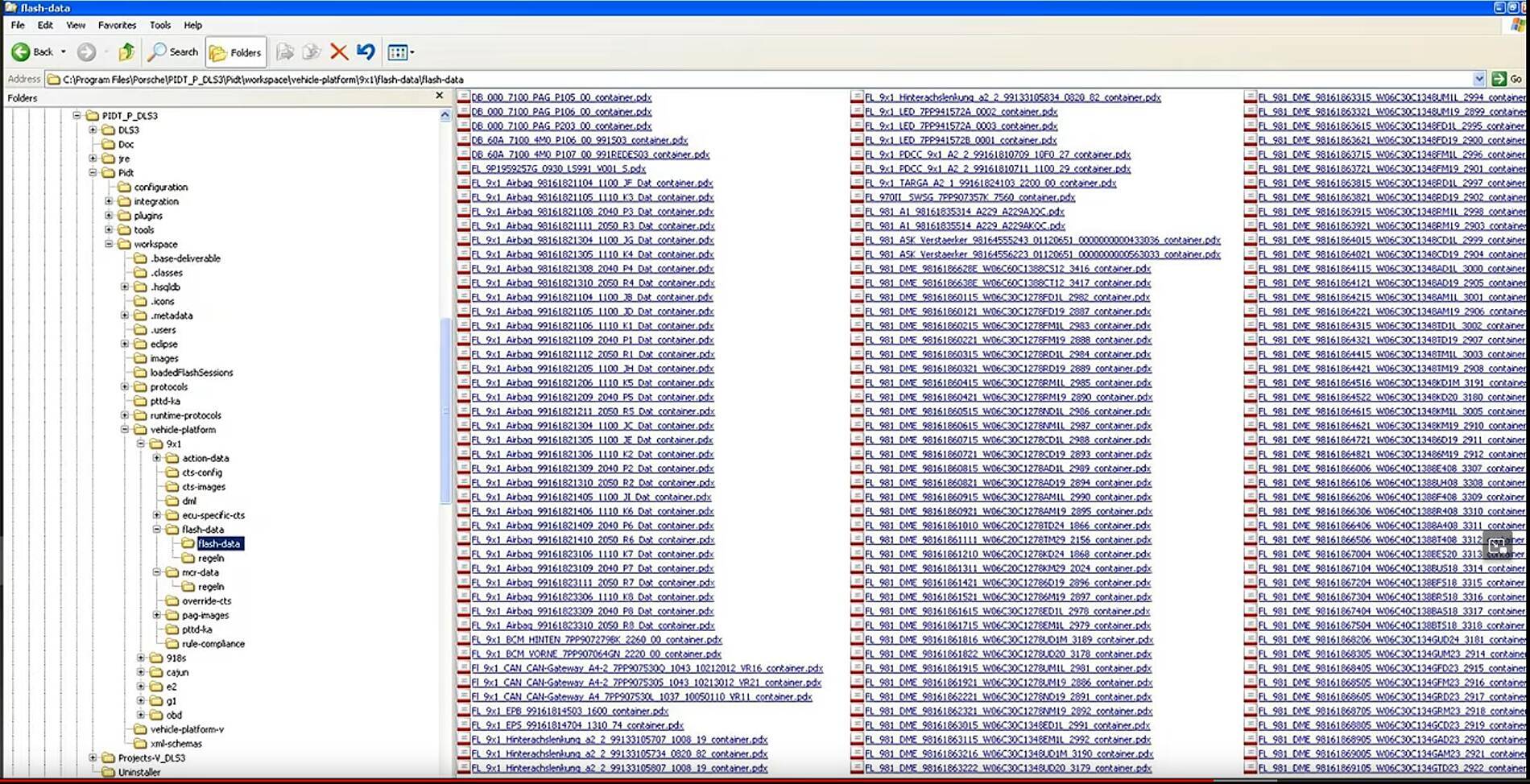Select FL_9x1_TARGA_A2_1 container file
This screenshot has height=784, width=1530.
coord(990,184)
